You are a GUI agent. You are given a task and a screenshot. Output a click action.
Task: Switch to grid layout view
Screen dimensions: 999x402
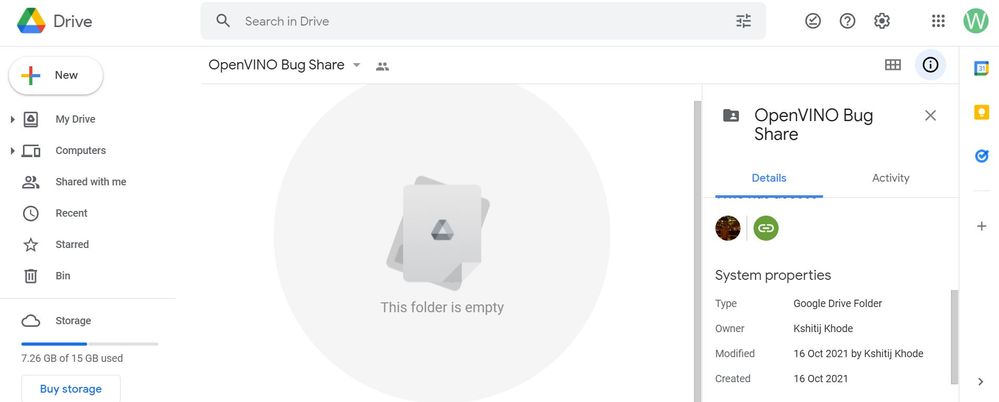(893, 65)
